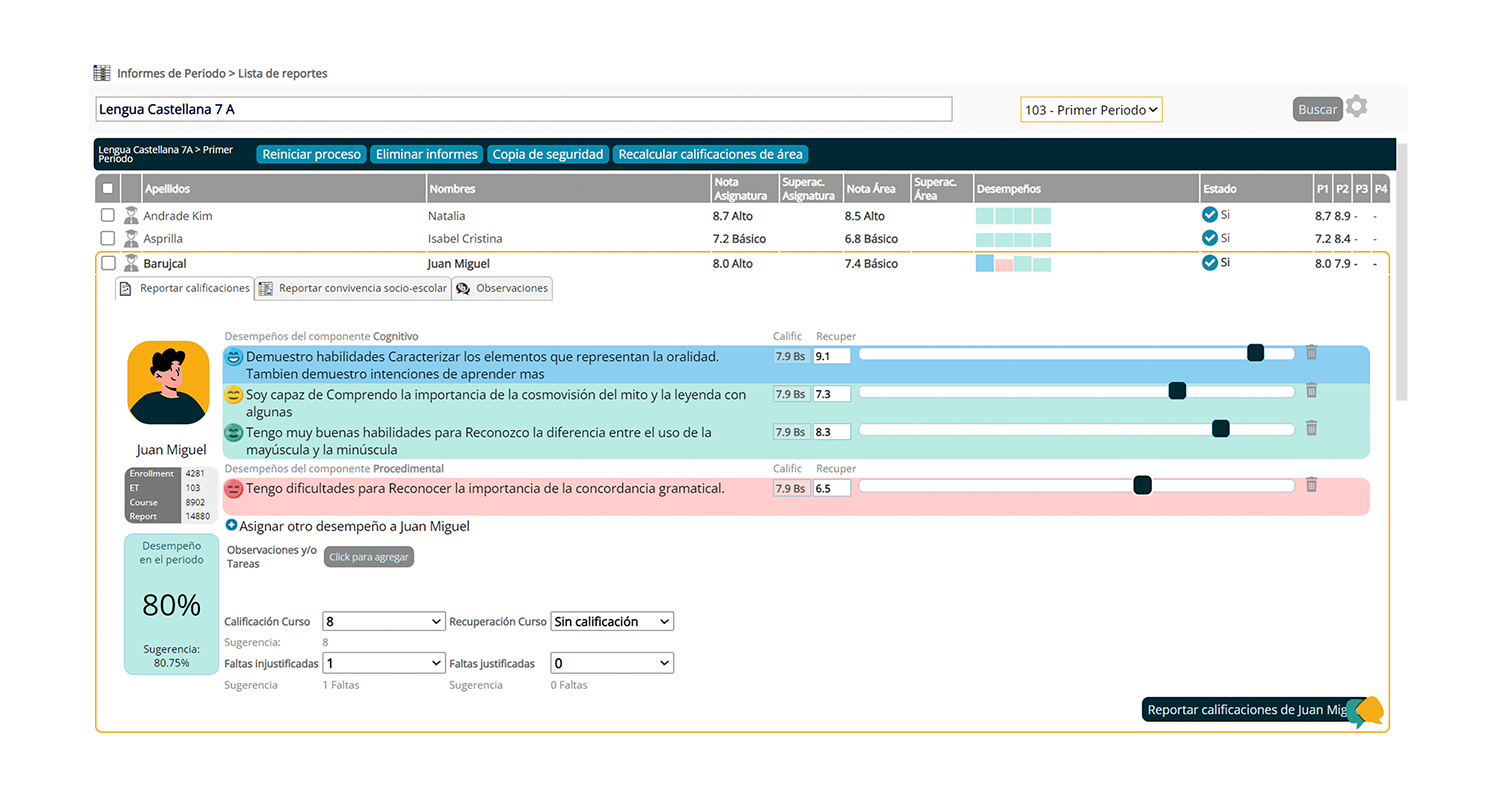Image resolution: width=1500 pixels, height=800 pixels.
Task: Select the checkbox for Asprilla row
Action: [x=108, y=239]
